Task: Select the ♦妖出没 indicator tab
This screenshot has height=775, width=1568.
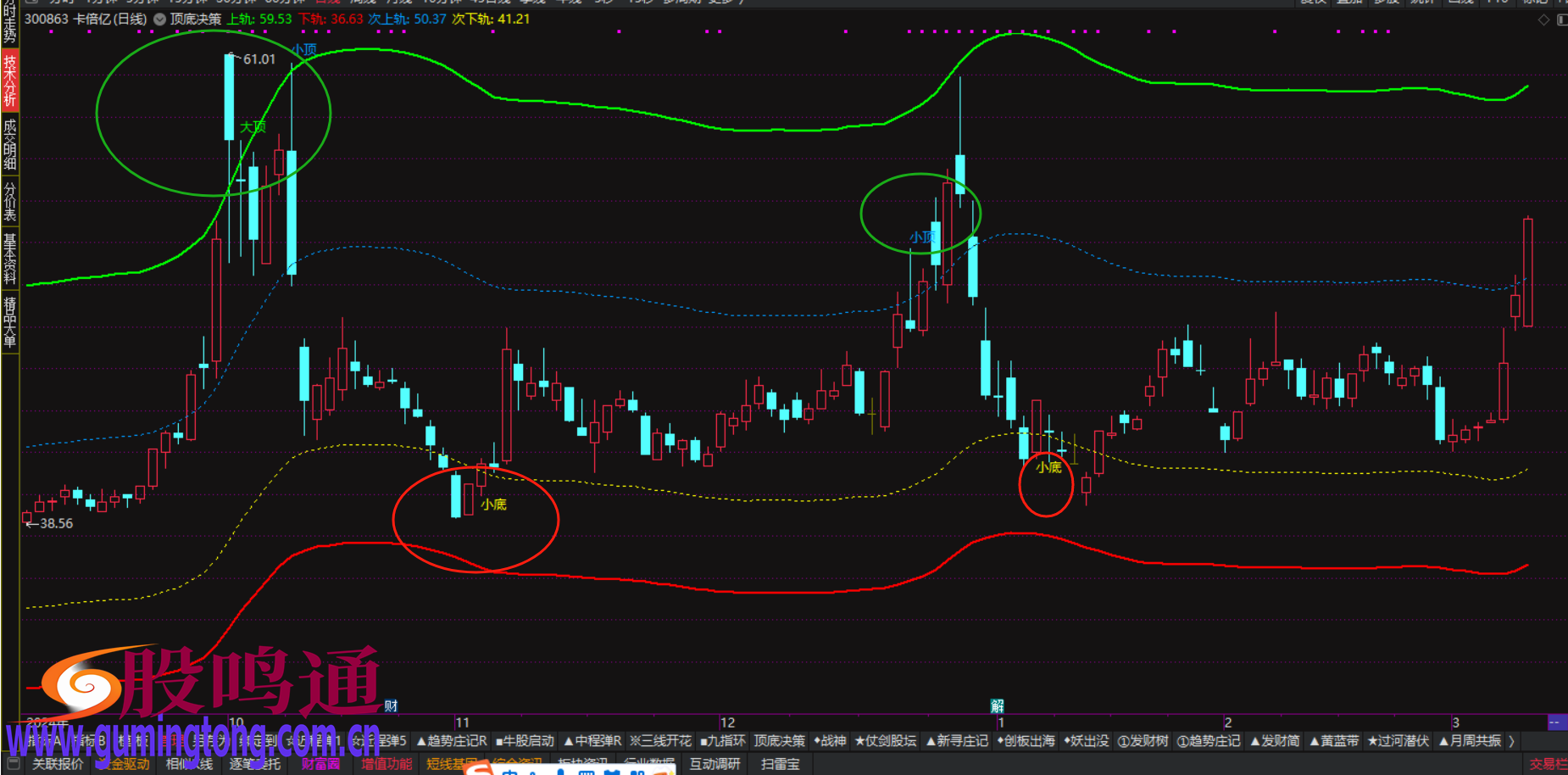Action: pos(1086,741)
